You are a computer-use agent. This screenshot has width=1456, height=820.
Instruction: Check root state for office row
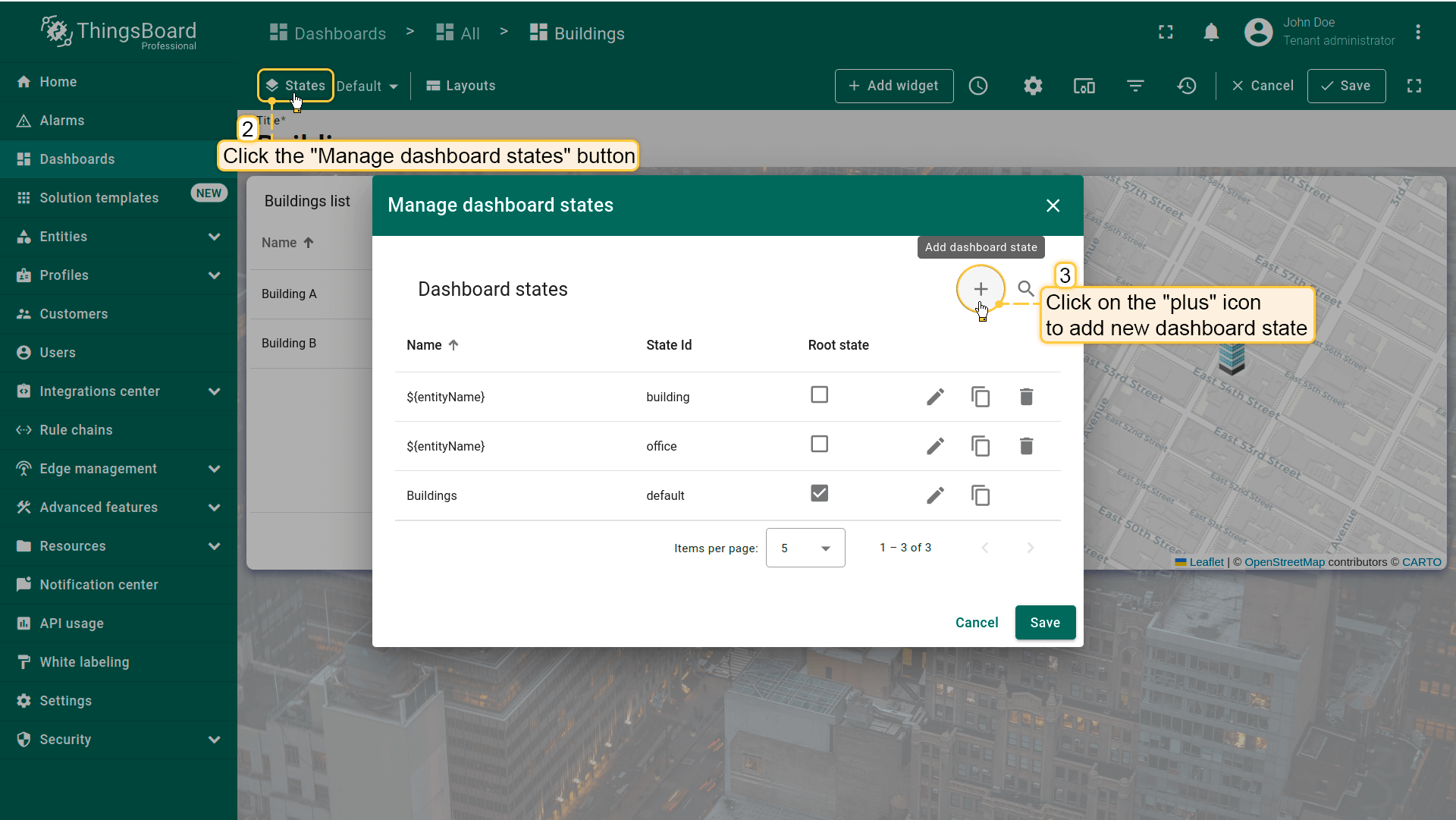819,445
